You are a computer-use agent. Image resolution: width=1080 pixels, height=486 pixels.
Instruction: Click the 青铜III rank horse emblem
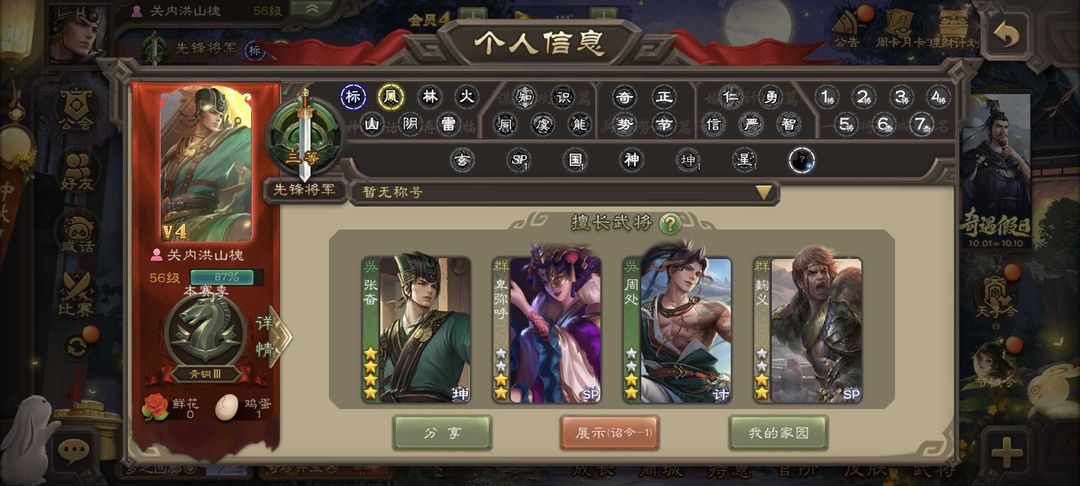click(x=206, y=332)
